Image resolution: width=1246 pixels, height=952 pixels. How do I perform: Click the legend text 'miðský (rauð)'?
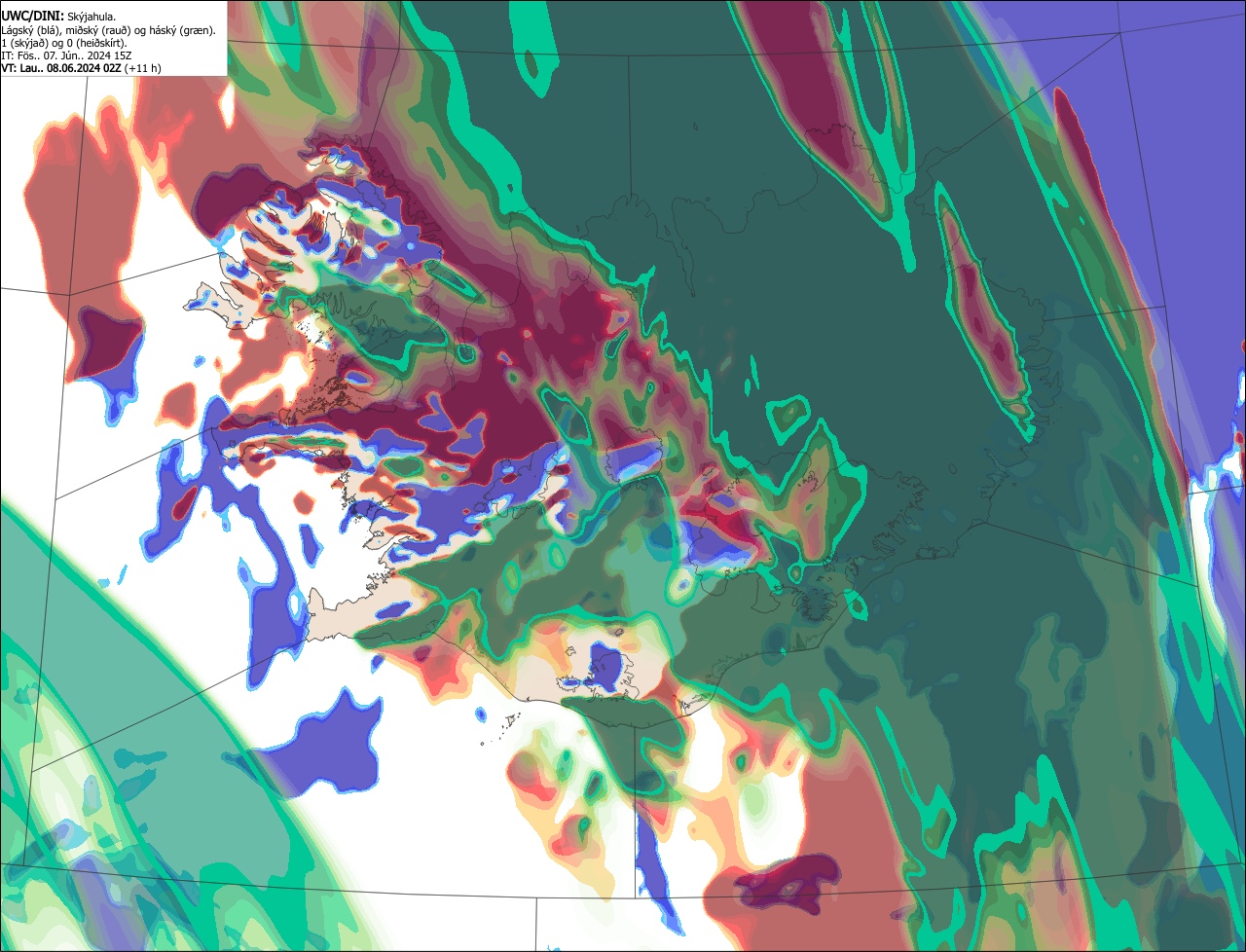point(98,31)
